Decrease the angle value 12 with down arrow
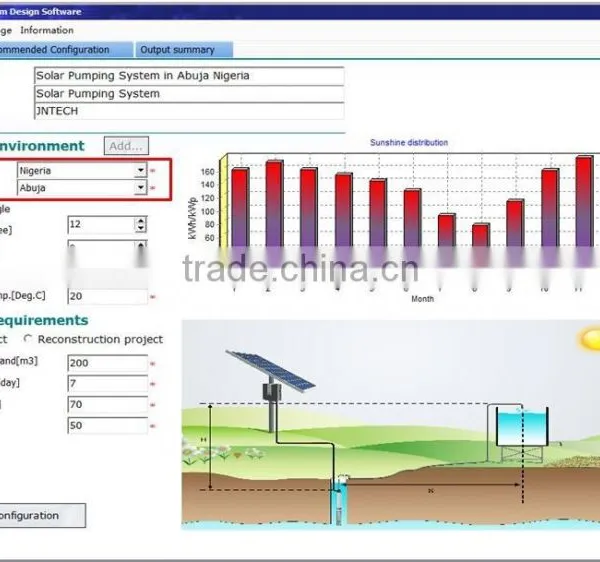 pyautogui.click(x=141, y=228)
